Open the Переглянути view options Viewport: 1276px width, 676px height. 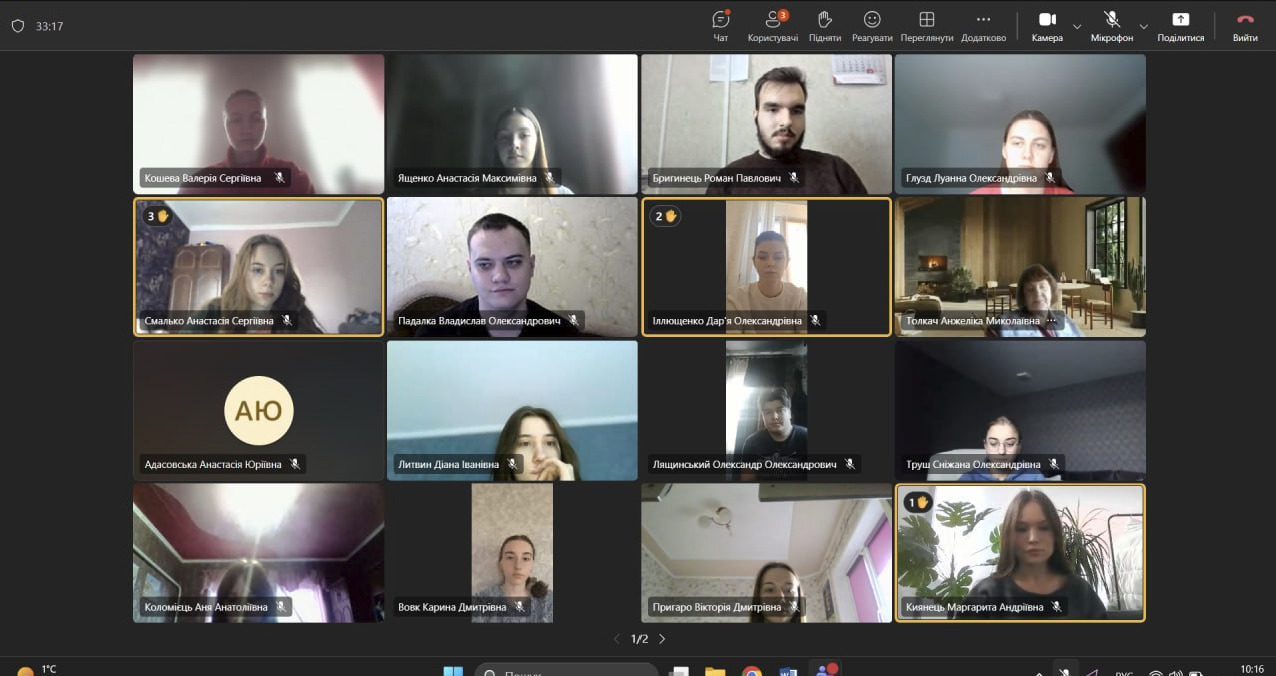tap(926, 25)
